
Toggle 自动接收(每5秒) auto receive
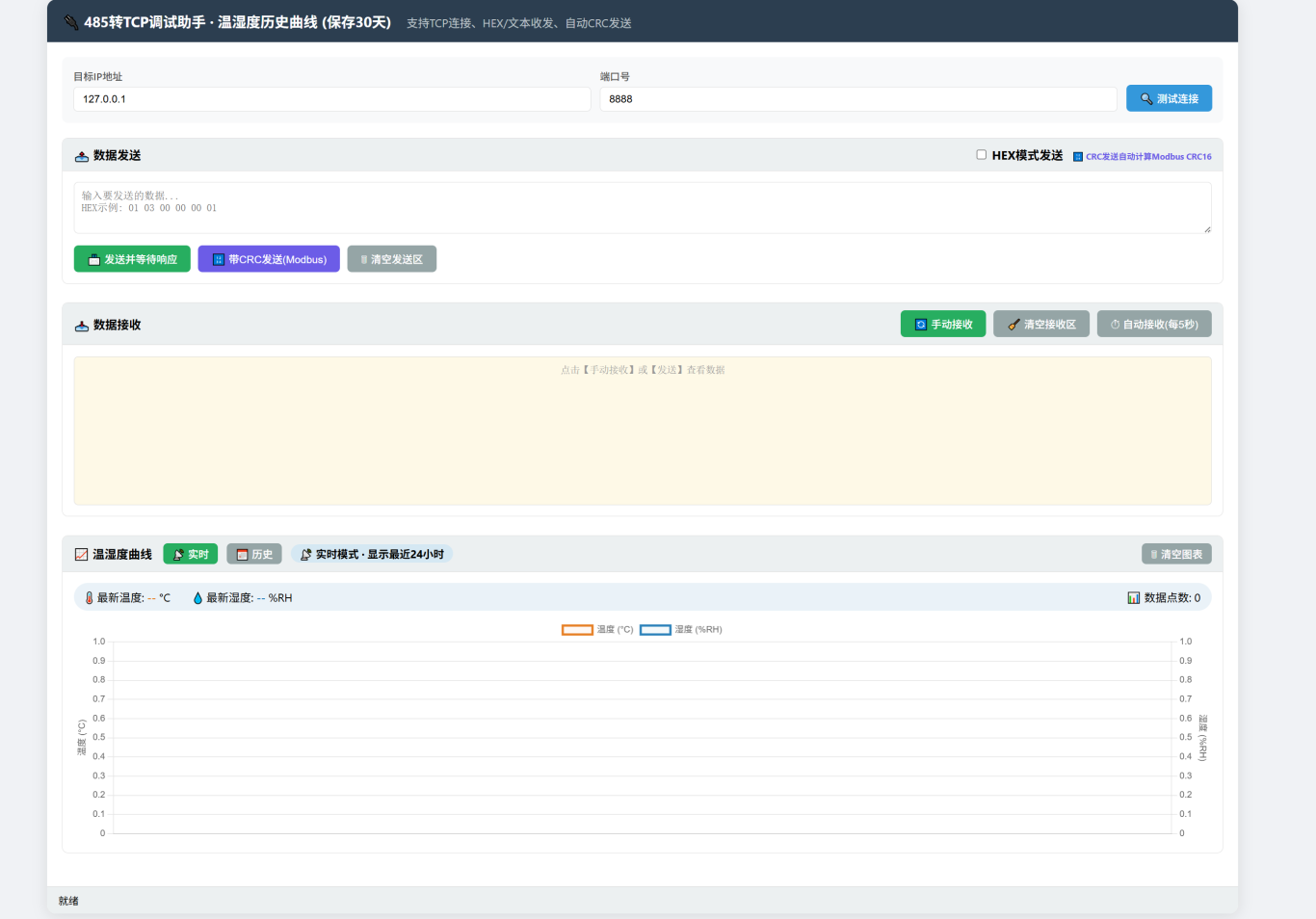coord(1153,325)
